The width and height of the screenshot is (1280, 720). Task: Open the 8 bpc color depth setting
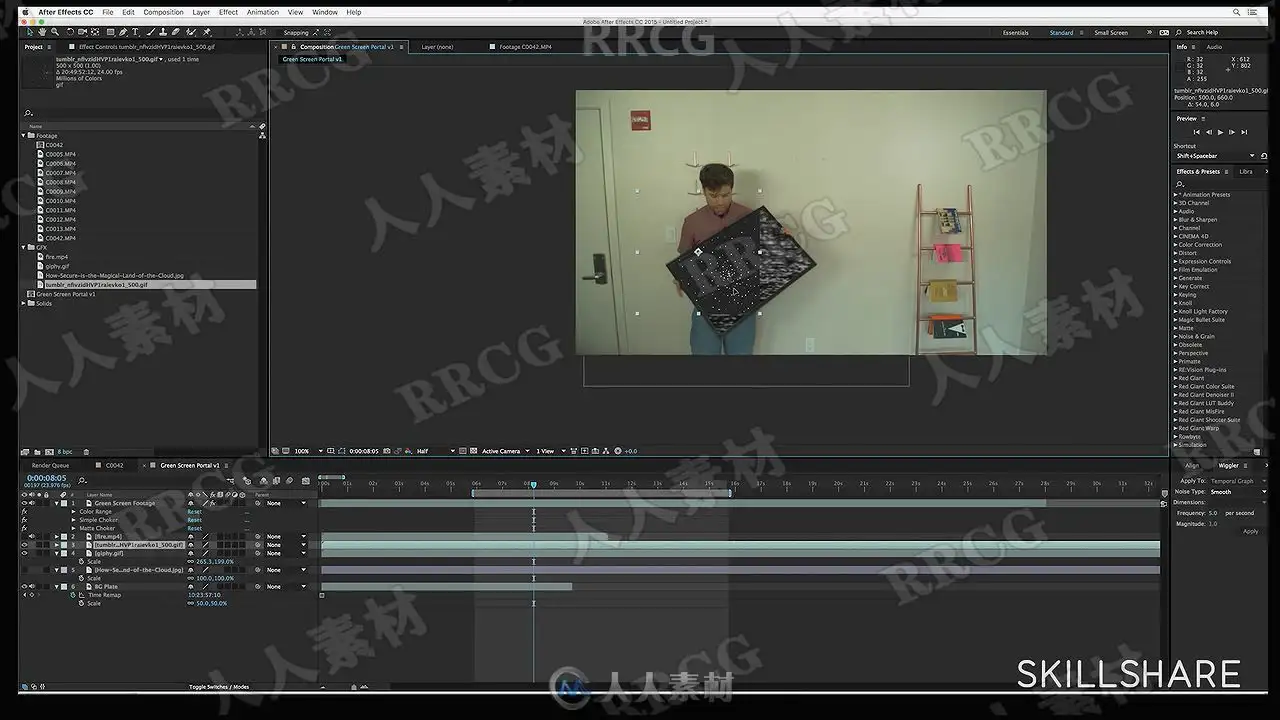click(x=64, y=452)
